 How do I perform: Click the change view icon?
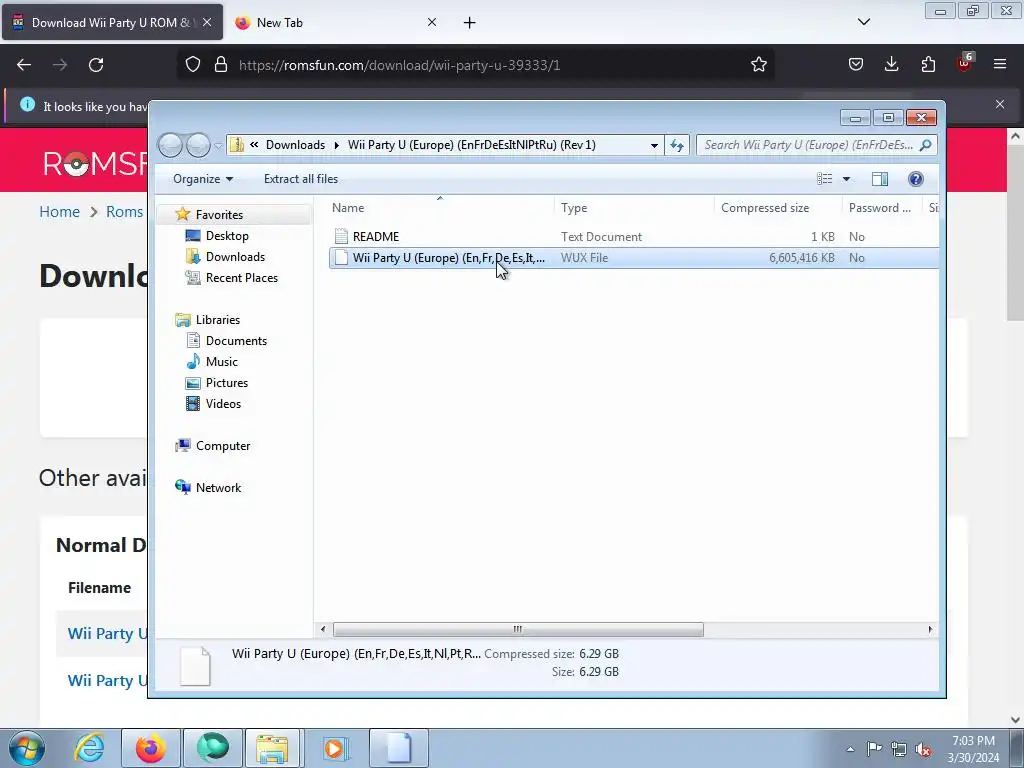point(825,179)
